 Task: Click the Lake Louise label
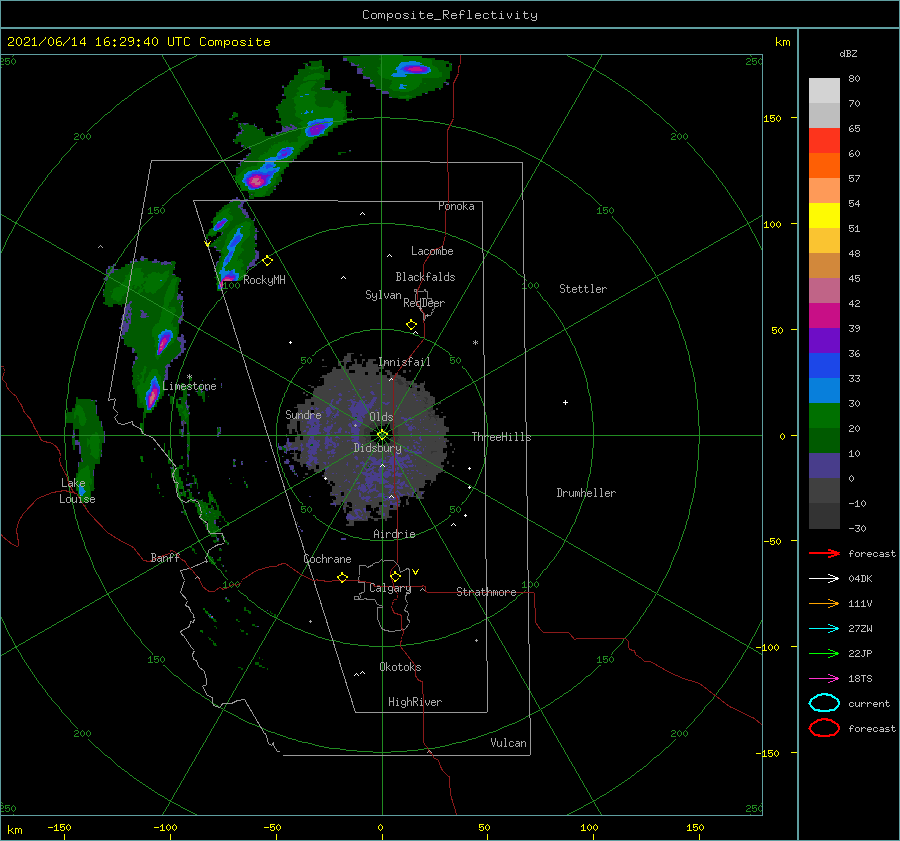click(x=77, y=491)
